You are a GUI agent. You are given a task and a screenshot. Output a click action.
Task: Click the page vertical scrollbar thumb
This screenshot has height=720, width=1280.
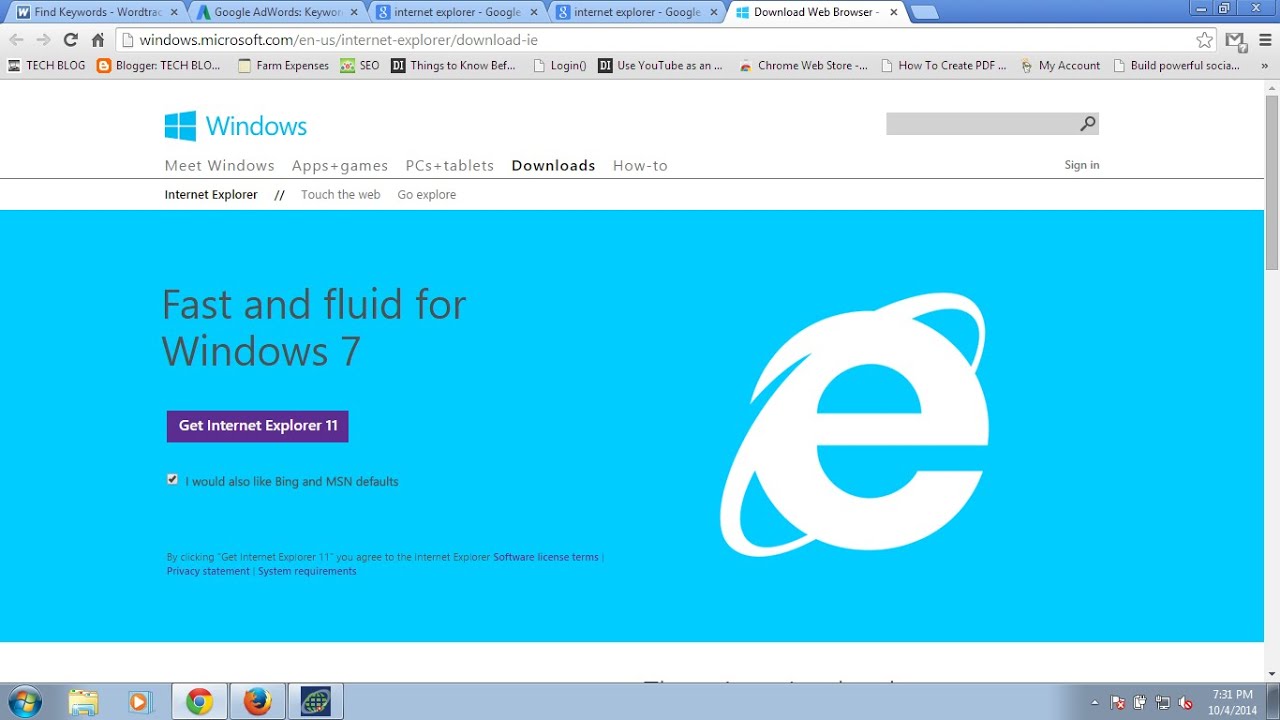pos(1271,182)
